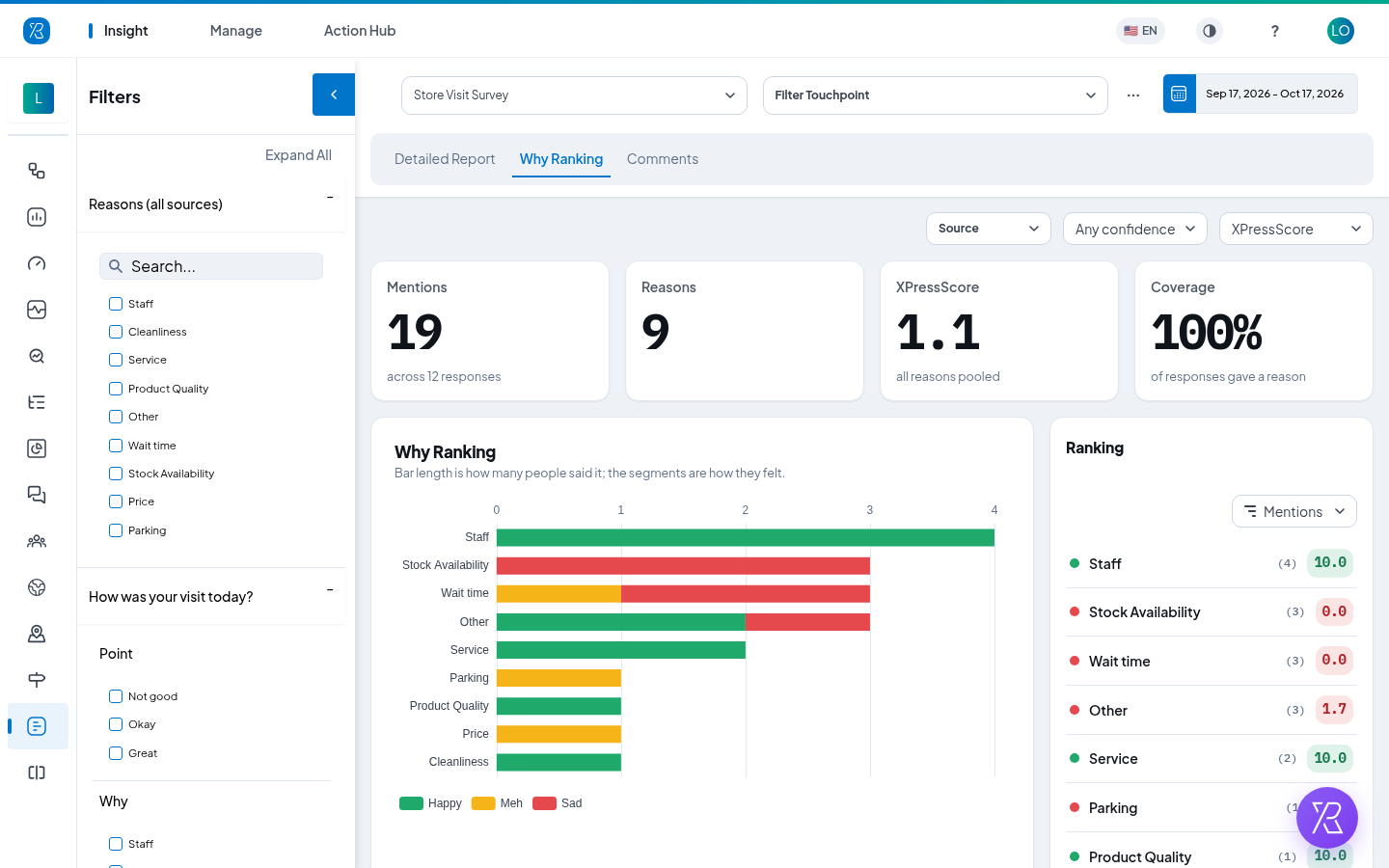Open the Any confidence dropdown

(x=1135, y=229)
